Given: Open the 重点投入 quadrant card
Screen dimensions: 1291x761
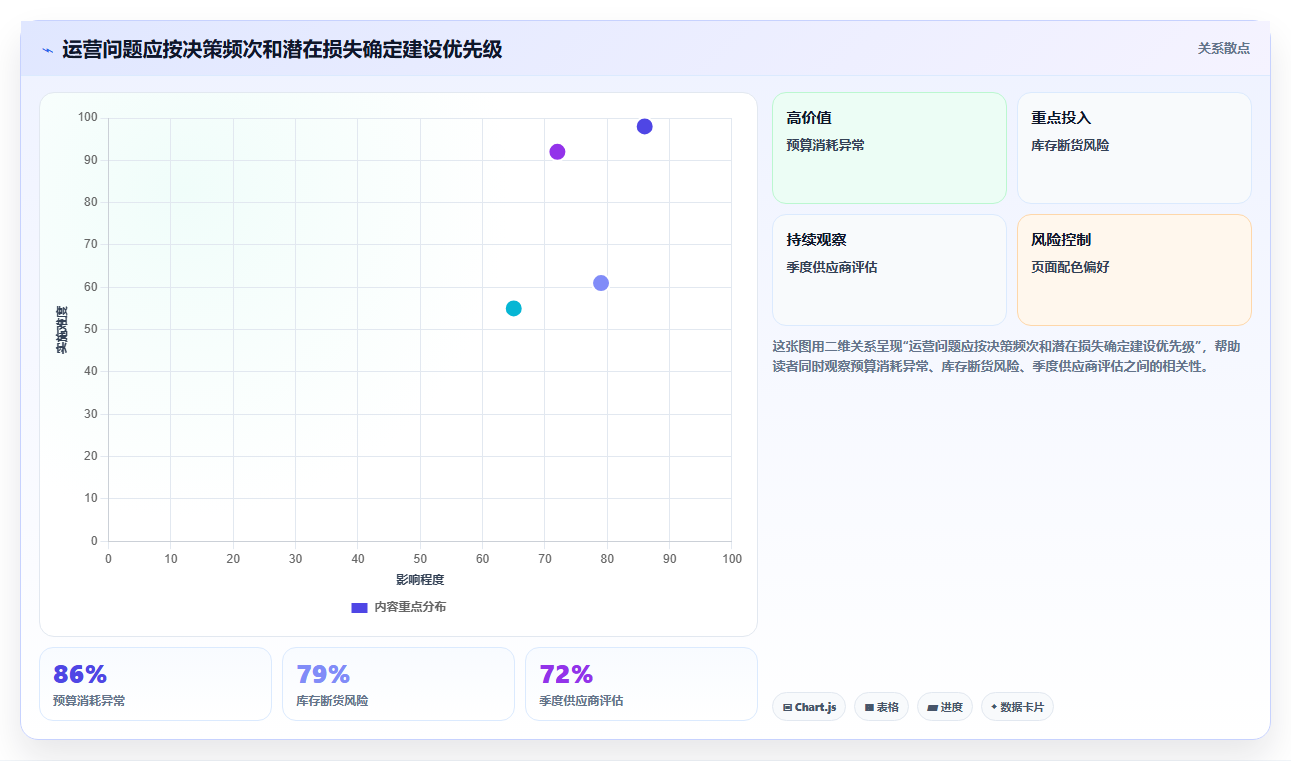Looking at the screenshot, I should (x=1134, y=148).
